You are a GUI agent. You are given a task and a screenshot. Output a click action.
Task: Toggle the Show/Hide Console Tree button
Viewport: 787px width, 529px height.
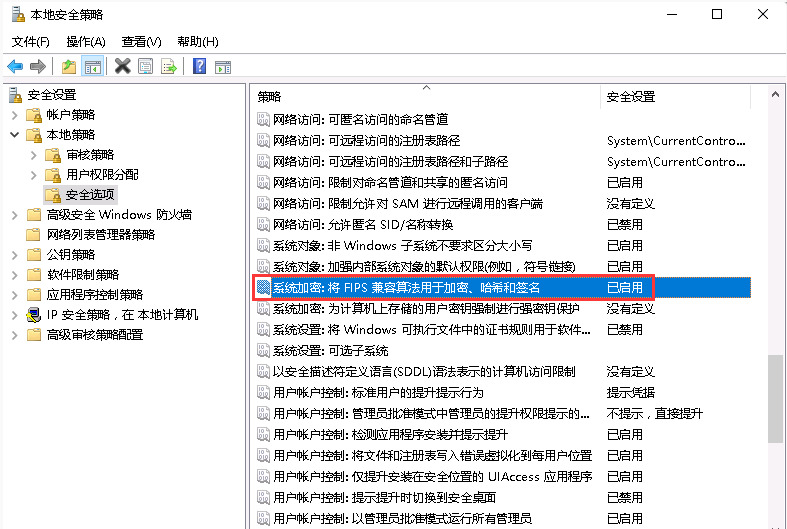(92, 66)
